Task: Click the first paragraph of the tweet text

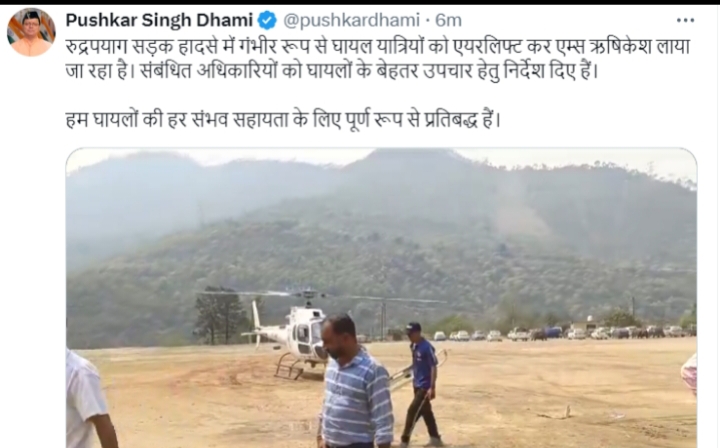Action: coord(377,59)
